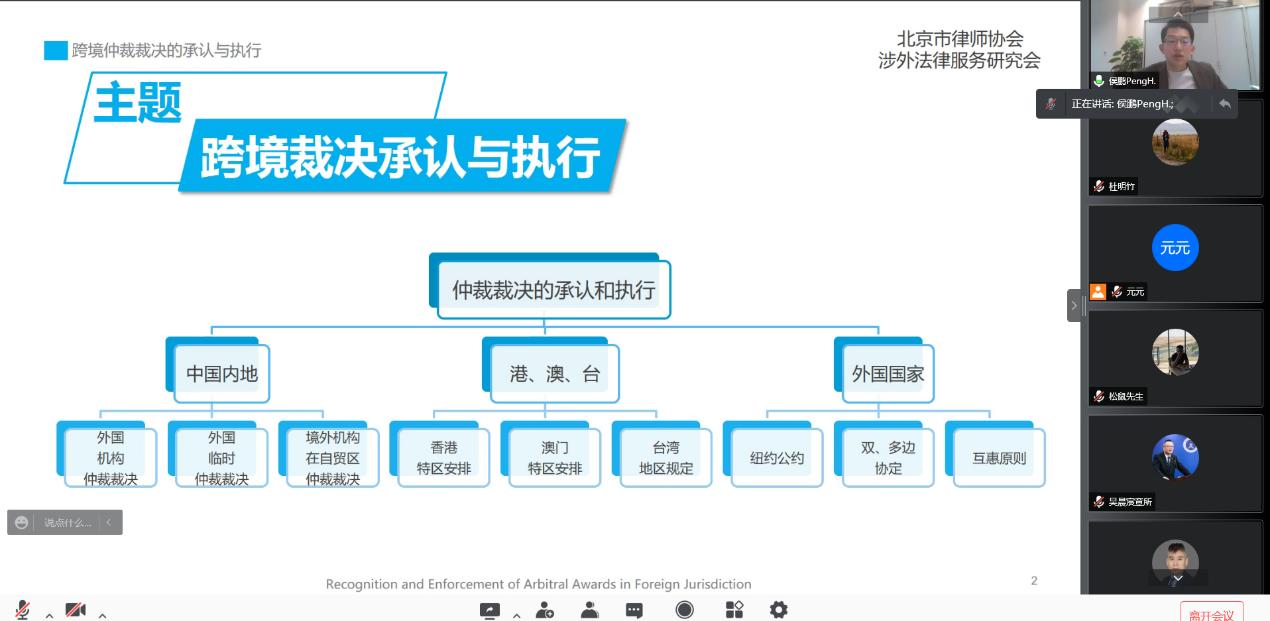Open the participants panel

coord(589,609)
